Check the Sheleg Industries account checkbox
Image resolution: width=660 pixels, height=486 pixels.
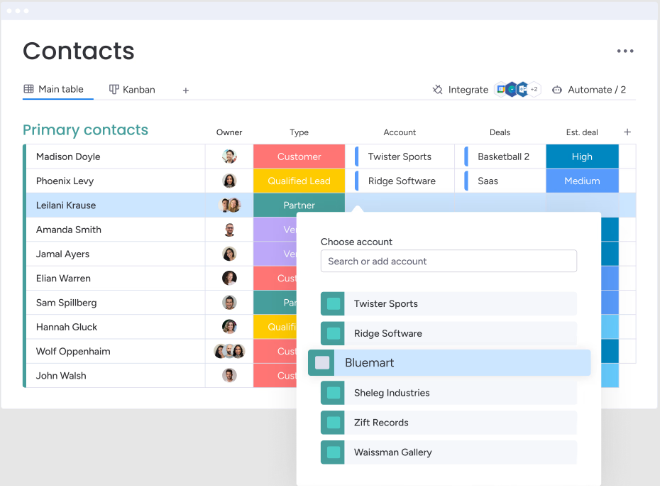pyautogui.click(x=333, y=393)
